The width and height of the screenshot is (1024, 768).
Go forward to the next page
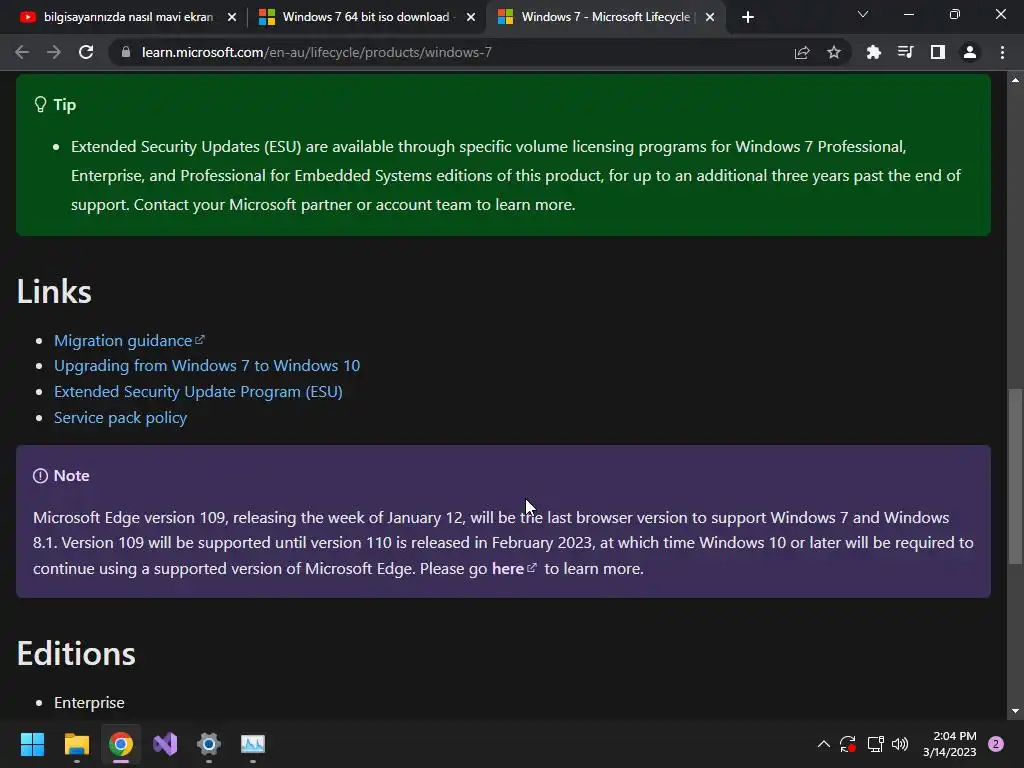[x=54, y=52]
